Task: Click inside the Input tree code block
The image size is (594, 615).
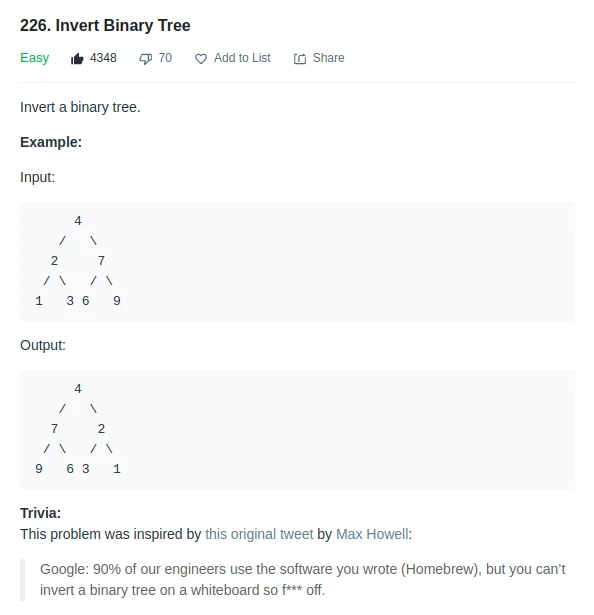Action: tap(297, 262)
